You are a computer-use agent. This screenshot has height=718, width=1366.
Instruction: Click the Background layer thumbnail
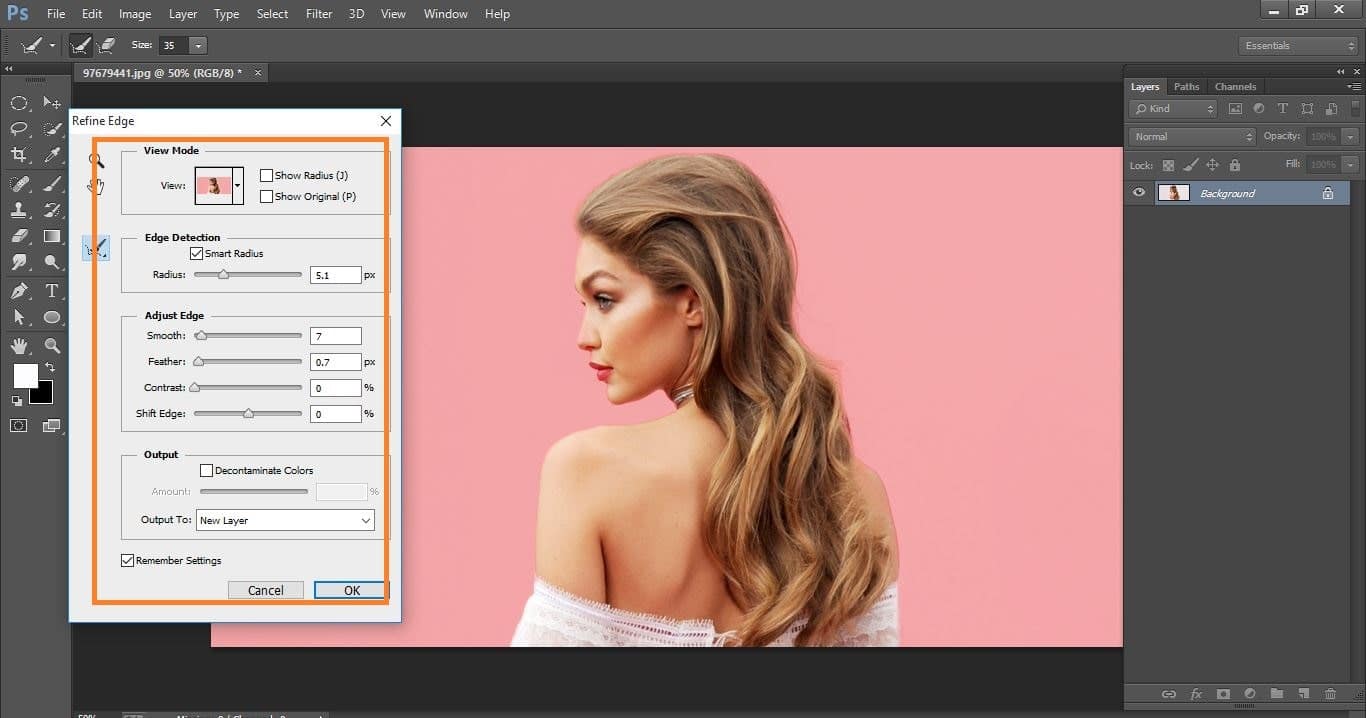coord(1173,192)
